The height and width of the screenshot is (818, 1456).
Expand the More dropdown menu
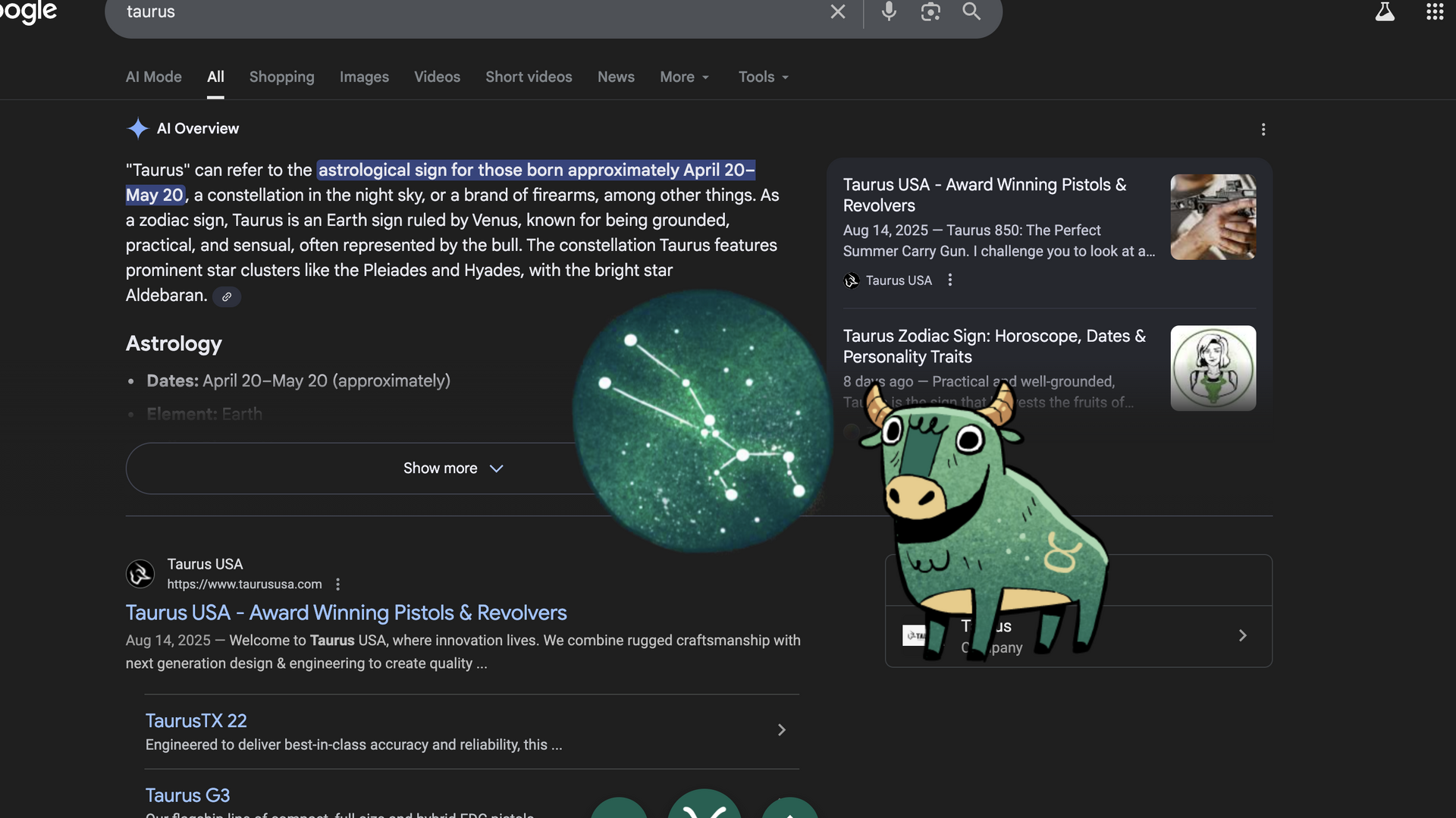point(685,77)
